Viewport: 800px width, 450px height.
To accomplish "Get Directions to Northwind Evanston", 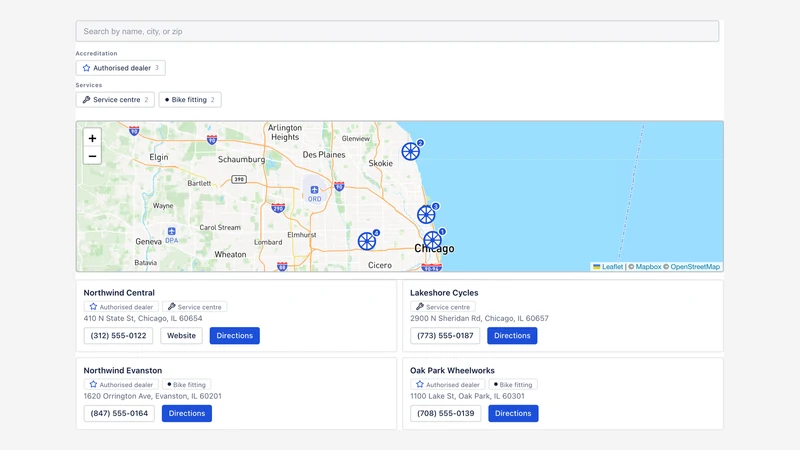I will [x=187, y=413].
